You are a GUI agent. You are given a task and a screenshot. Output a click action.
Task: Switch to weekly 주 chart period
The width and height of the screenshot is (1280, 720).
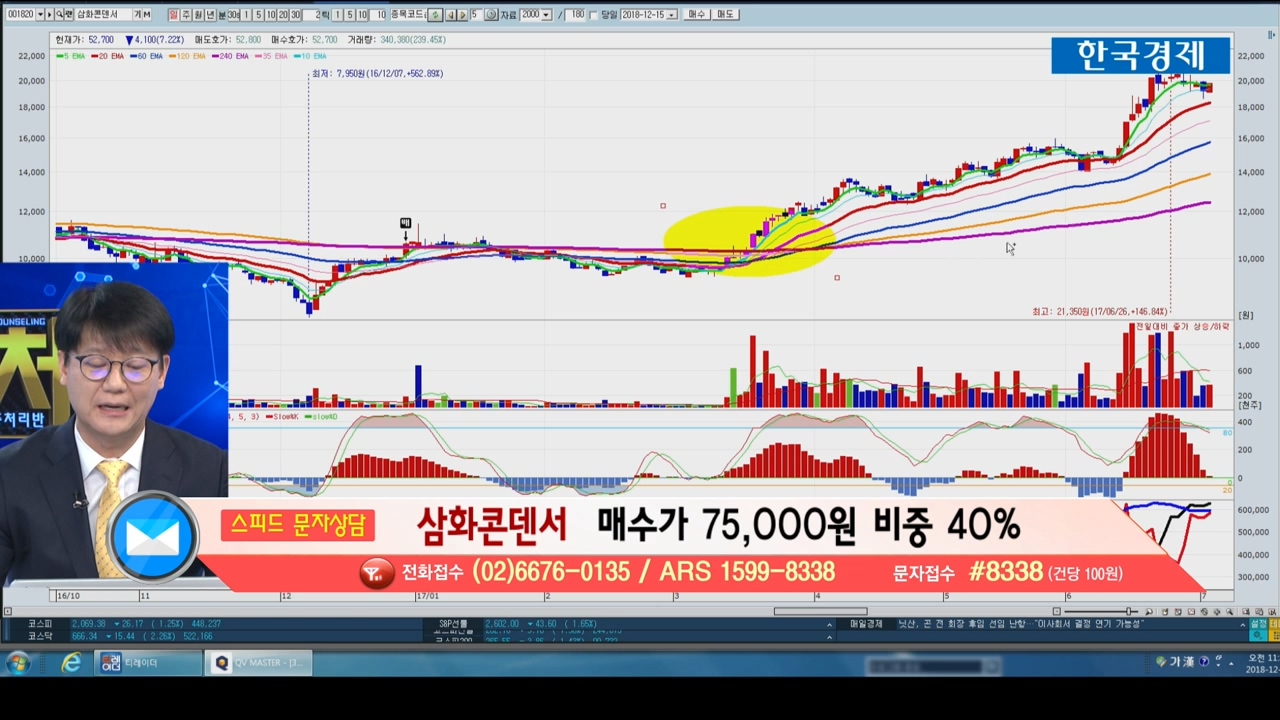(186, 15)
